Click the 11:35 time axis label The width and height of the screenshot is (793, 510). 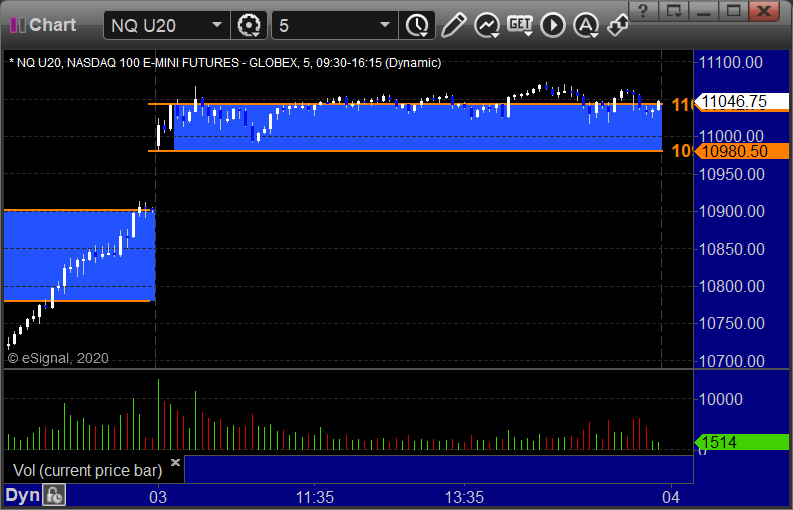[x=315, y=497]
